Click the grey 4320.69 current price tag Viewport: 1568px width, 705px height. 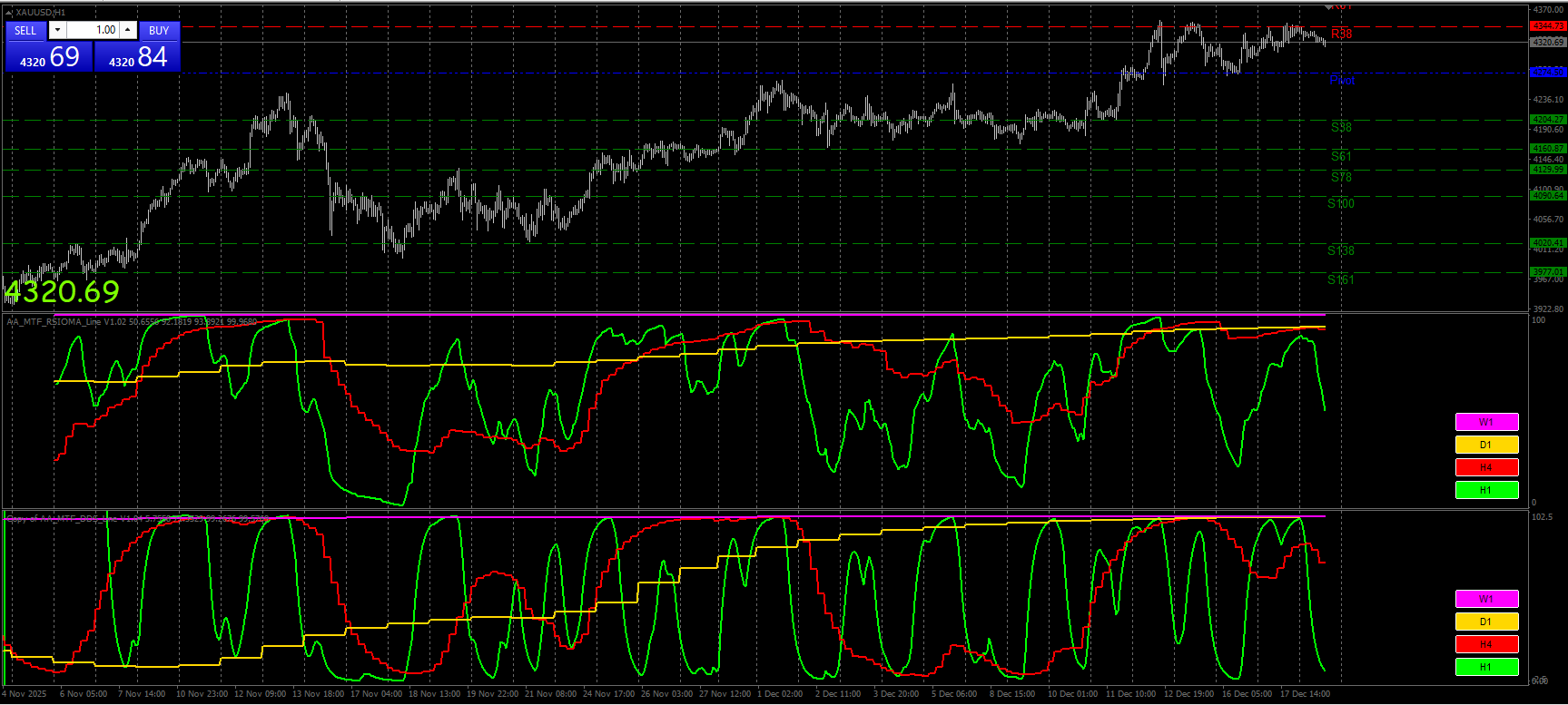pos(1547,43)
